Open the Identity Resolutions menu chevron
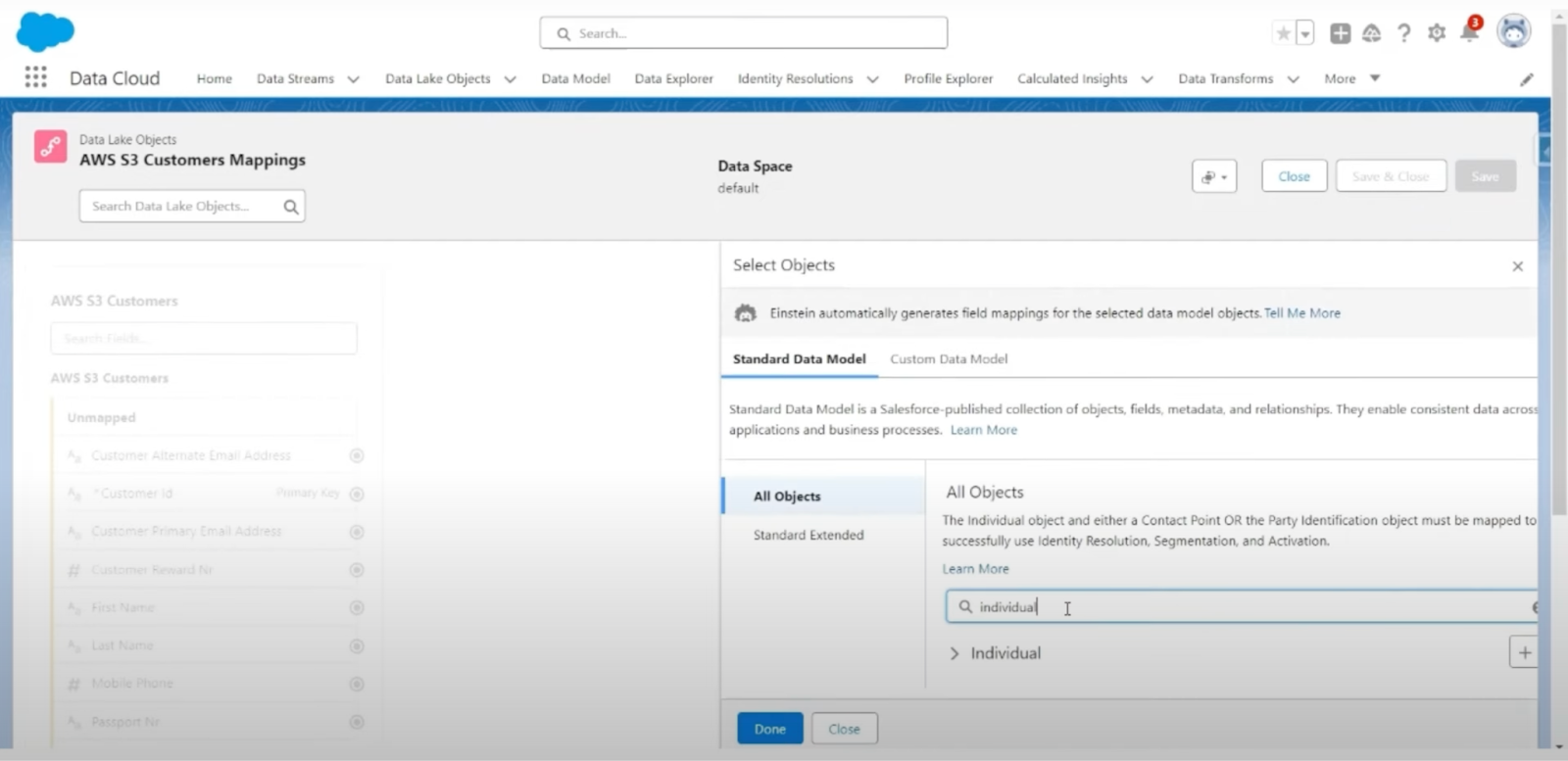 pyautogui.click(x=873, y=79)
